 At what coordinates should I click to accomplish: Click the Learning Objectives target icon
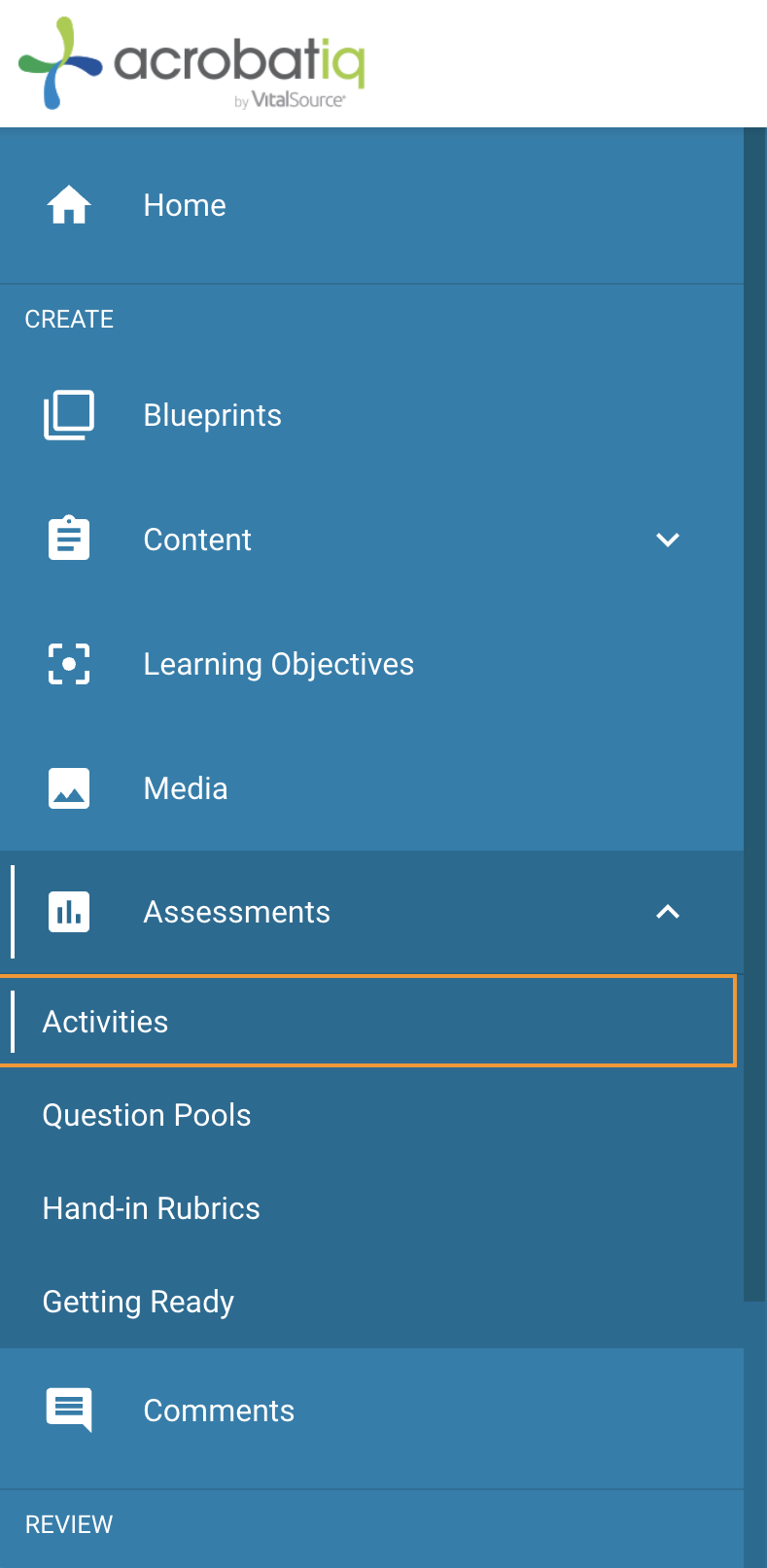click(x=69, y=664)
